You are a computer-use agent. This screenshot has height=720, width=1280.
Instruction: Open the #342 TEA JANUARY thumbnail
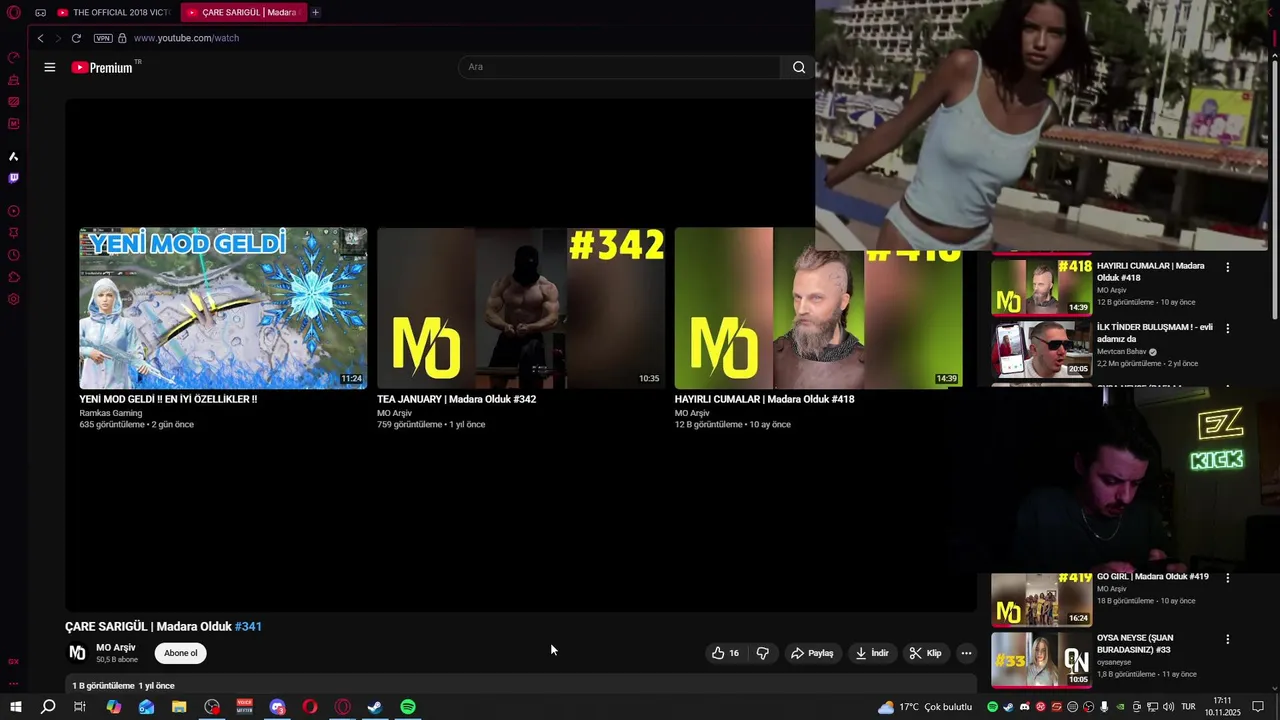[521, 308]
